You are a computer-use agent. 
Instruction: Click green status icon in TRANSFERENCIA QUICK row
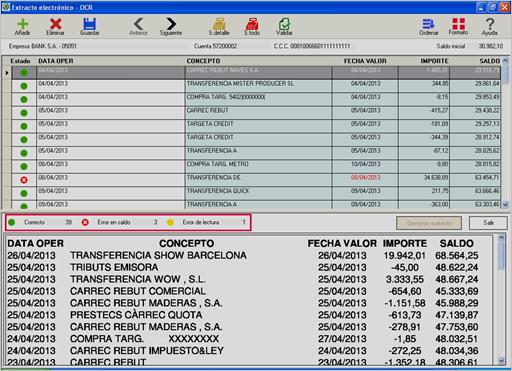click(x=24, y=193)
